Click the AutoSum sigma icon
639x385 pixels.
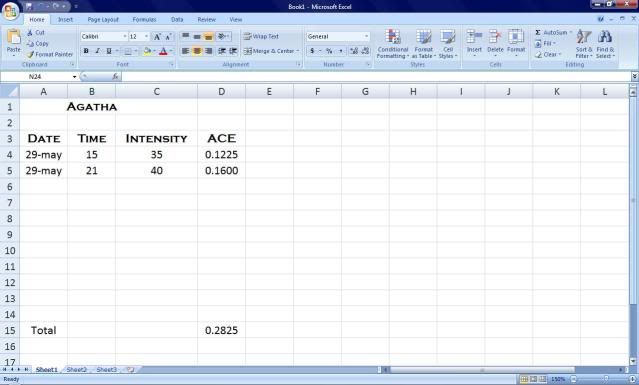pos(538,32)
